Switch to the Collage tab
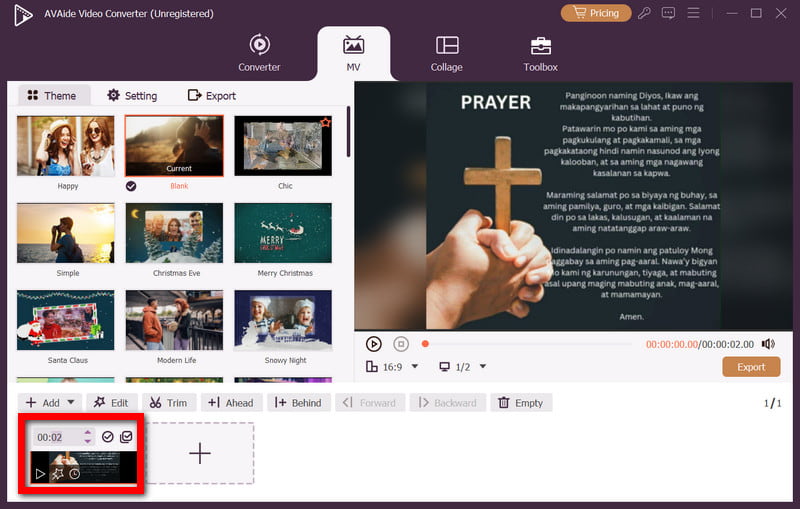The image size is (800, 509). (x=447, y=54)
